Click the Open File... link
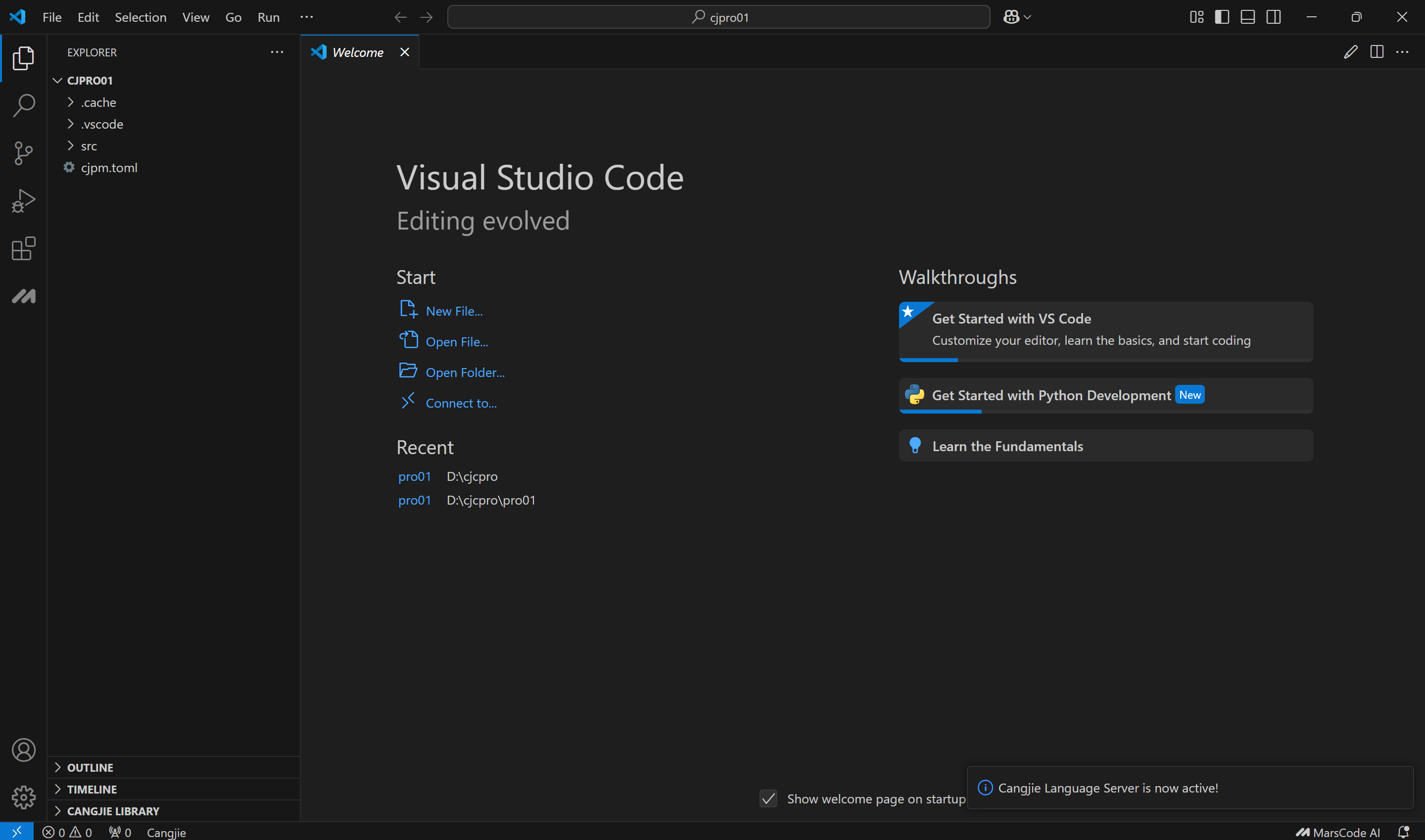 (456, 341)
